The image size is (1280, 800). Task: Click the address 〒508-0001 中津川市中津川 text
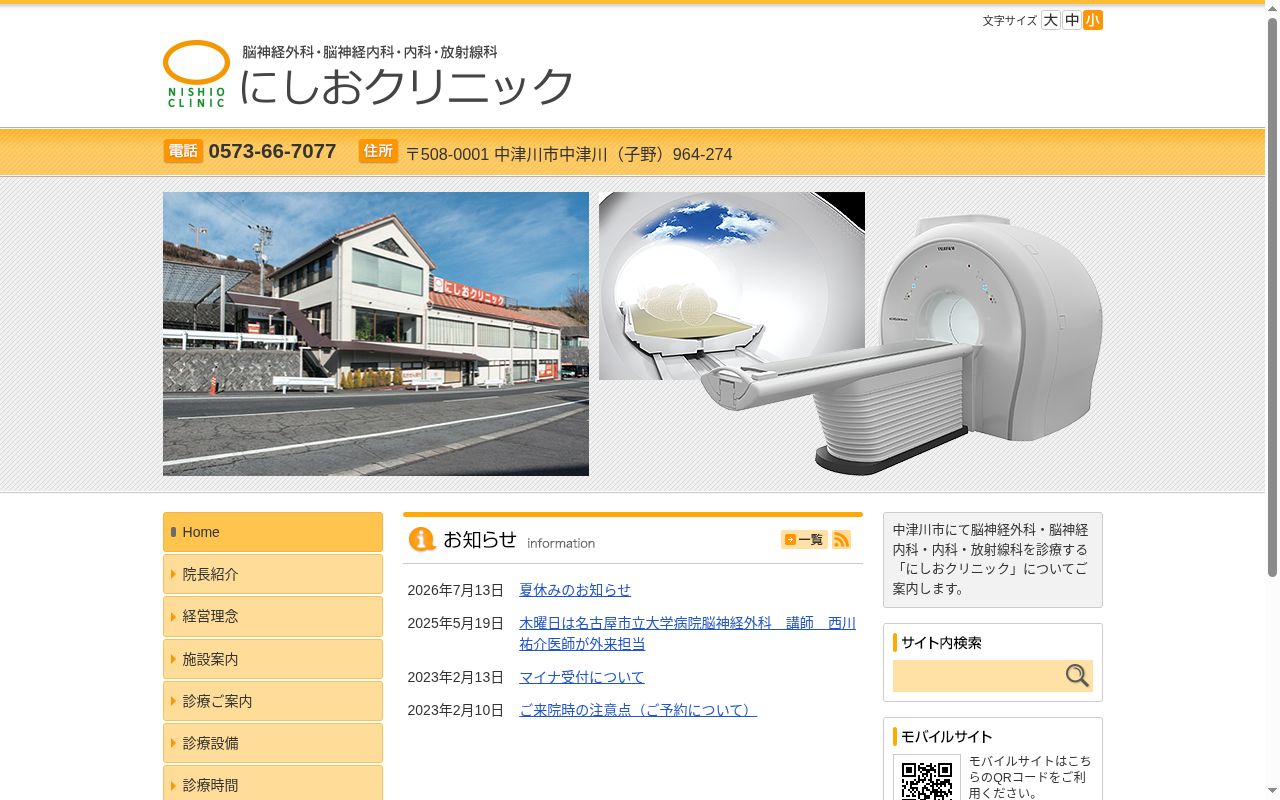[x=569, y=154]
